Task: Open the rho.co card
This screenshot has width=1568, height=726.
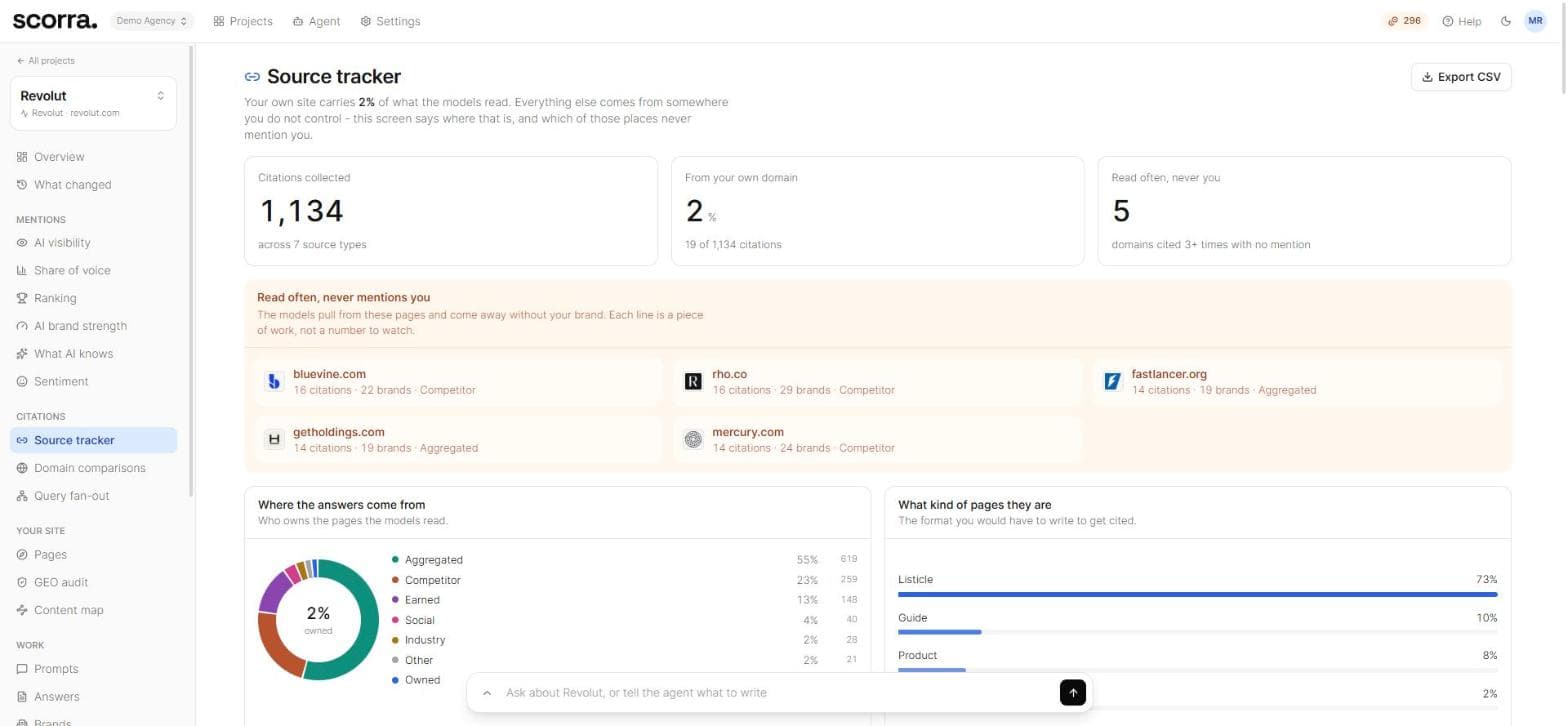Action: [x=878, y=381]
